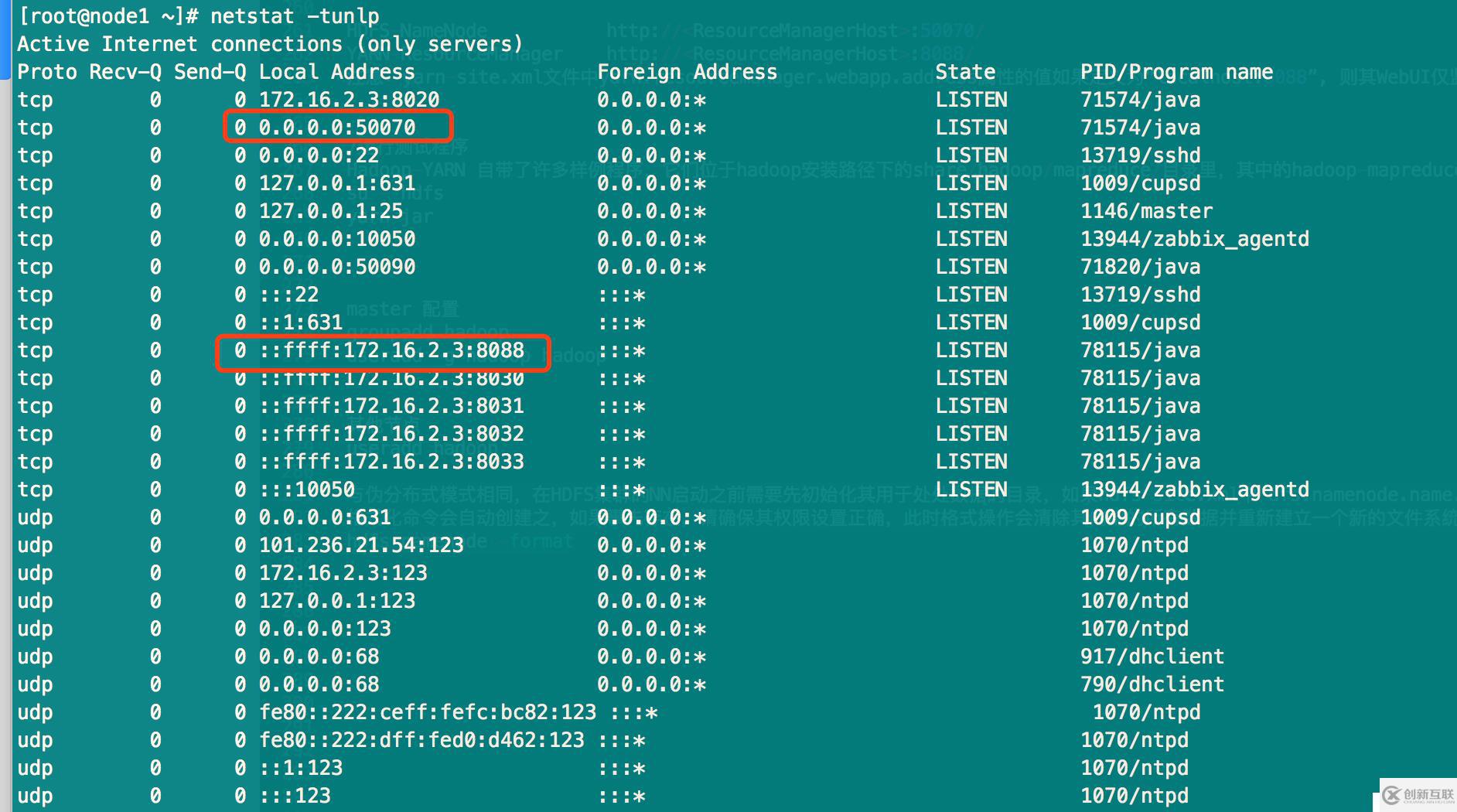Screen dimensions: 1457x812
Task: Select '1070/ntpd' in the 101.236.21.54:123 row
Action: tap(1135, 545)
